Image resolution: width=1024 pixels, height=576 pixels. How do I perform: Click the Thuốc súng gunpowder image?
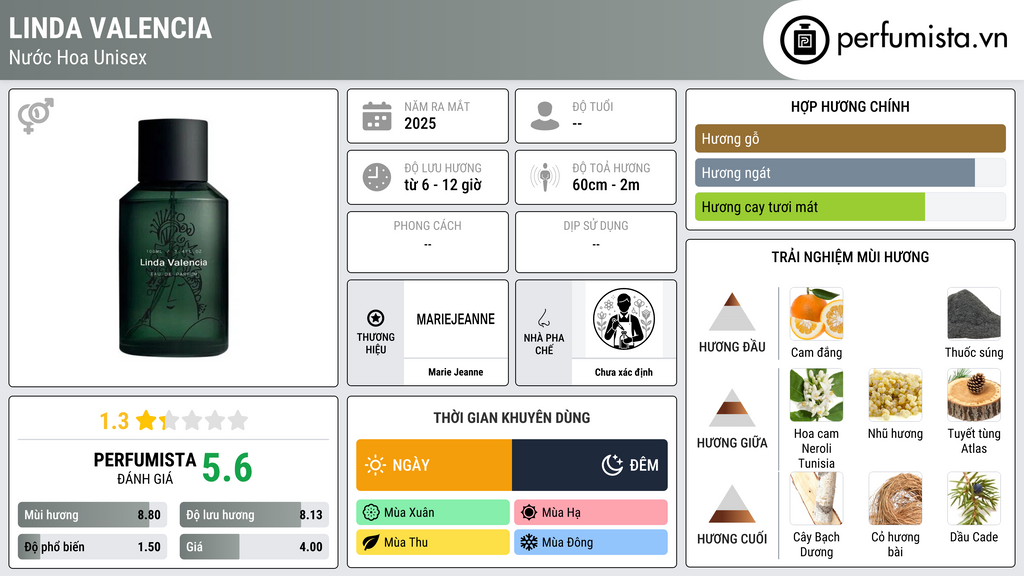click(974, 314)
